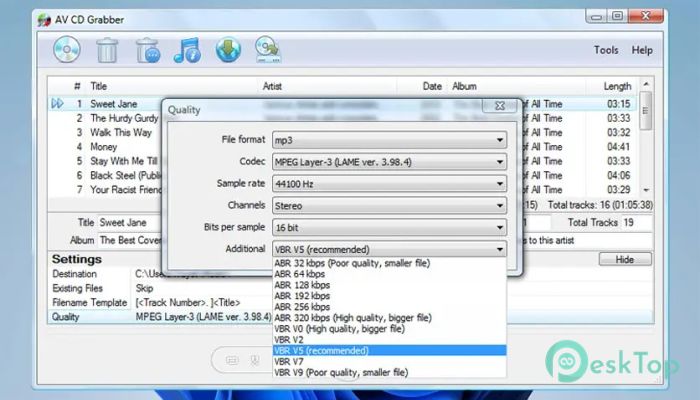Click the Hide settings button
The image size is (700, 400).
point(625,259)
